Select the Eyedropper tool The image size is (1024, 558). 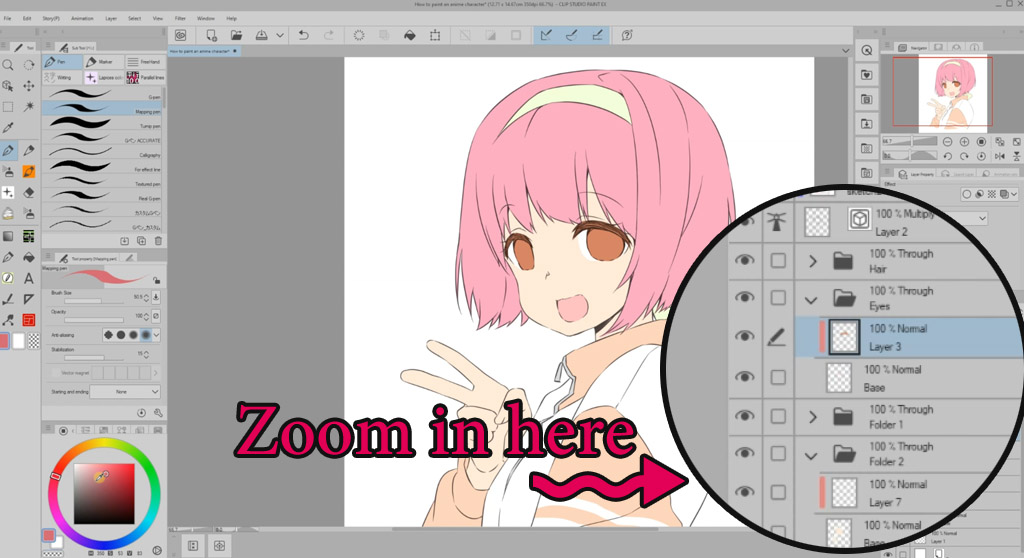8,128
